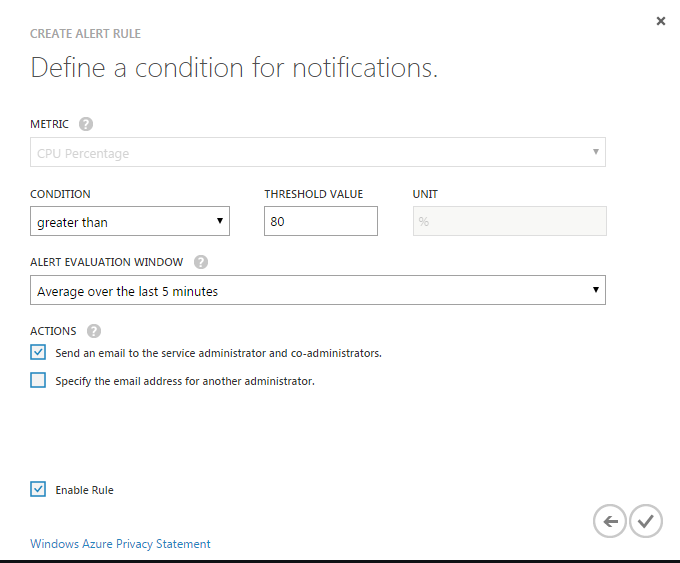Image resolution: width=680 pixels, height=563 pixels.
Task: Click the Unit percent field
Action: (x=509, y=222)
